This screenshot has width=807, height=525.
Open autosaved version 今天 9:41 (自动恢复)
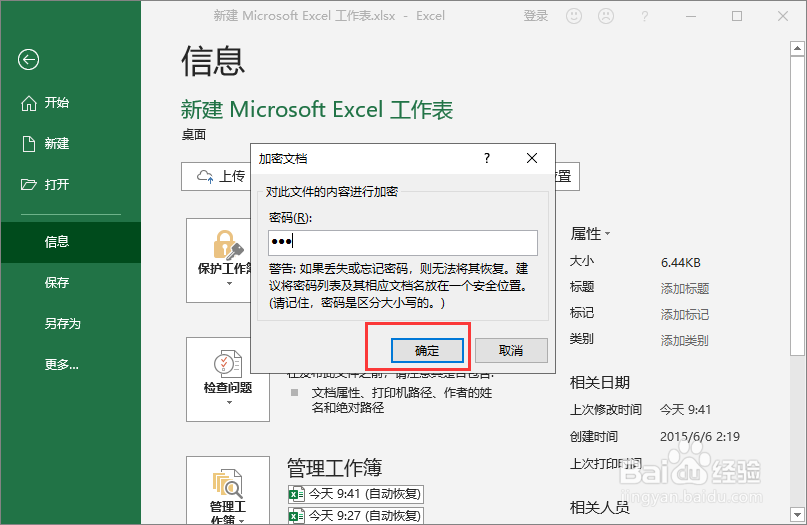coord(356,494)
